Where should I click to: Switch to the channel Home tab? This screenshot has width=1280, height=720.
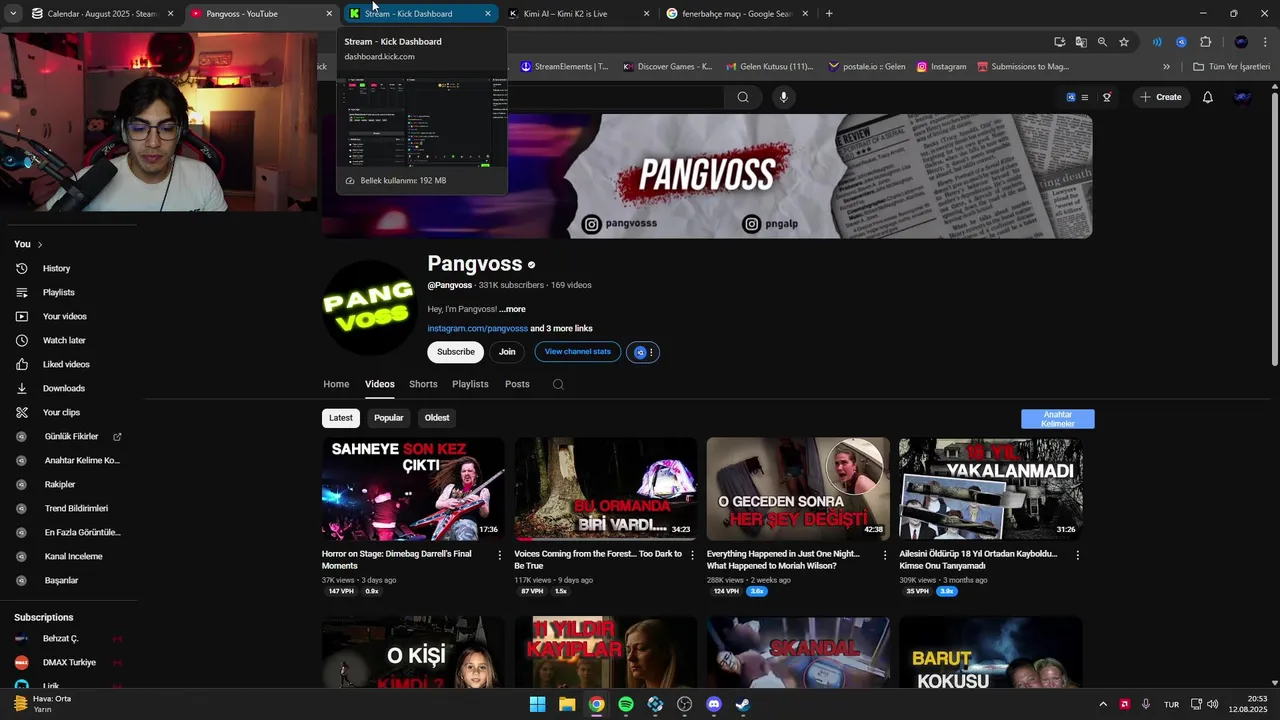click(x=336, y=384)
